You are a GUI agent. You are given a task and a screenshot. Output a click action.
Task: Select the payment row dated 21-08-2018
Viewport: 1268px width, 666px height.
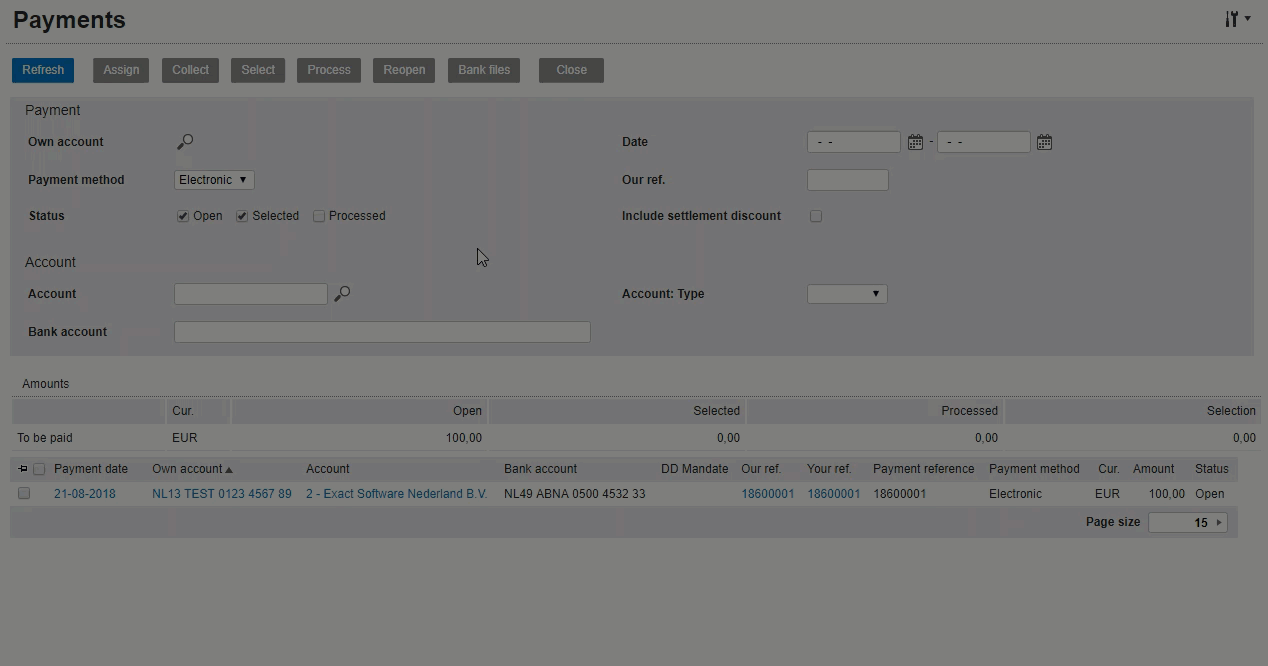click(24, 494)
